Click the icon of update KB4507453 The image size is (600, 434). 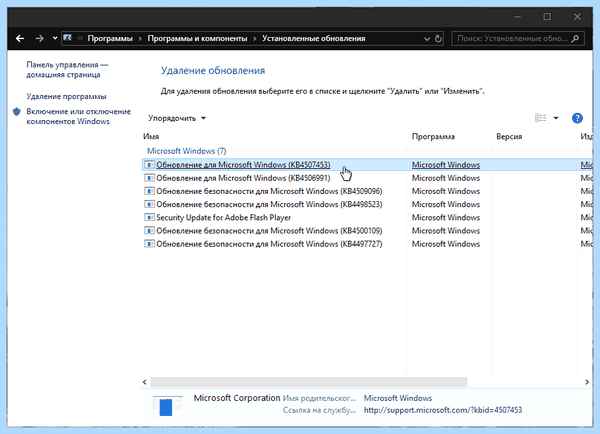coord(149,165)
